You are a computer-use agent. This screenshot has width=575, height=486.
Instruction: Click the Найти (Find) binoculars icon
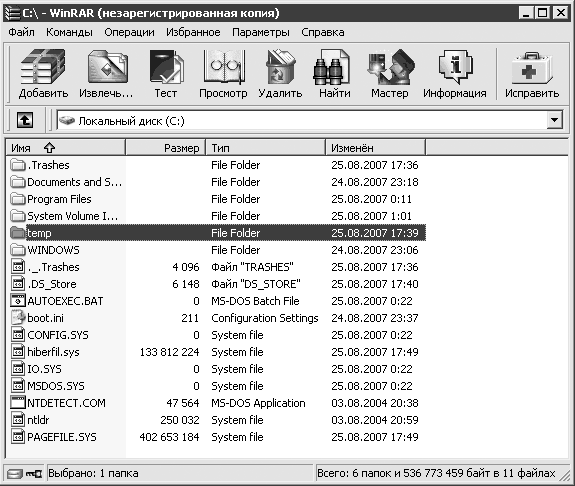(332, 67)
